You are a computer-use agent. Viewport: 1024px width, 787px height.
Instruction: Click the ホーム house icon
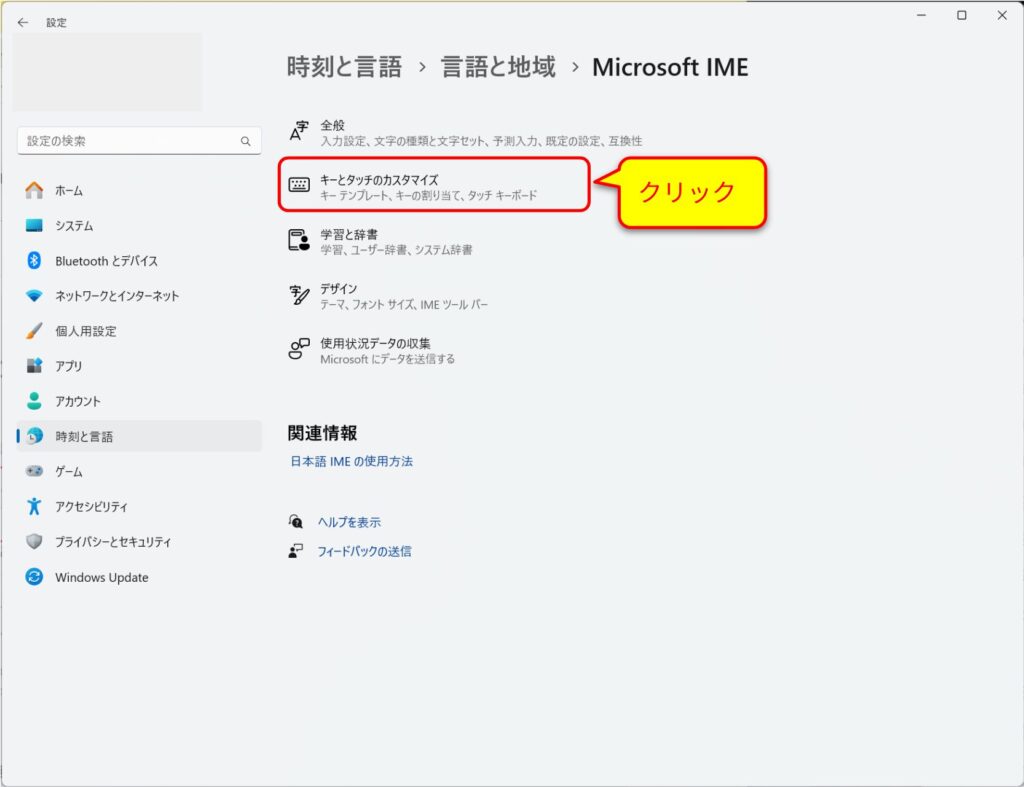[x=34, y=190]
